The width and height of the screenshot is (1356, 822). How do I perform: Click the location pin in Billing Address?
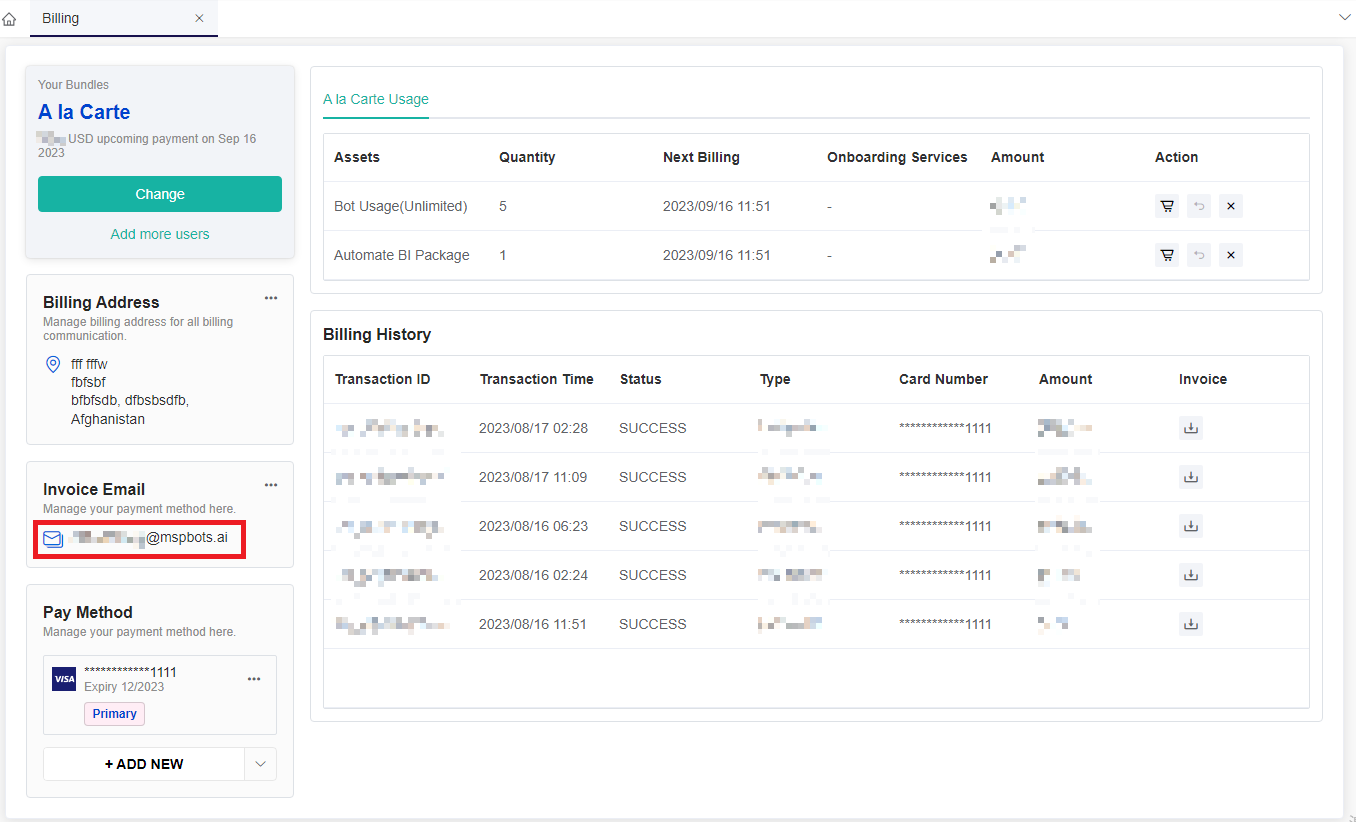pyautogui.click(x=52, y=364)
